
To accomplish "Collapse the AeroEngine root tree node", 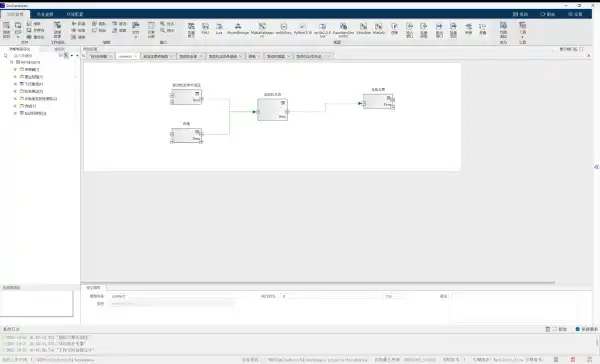I will pos(11,62).
